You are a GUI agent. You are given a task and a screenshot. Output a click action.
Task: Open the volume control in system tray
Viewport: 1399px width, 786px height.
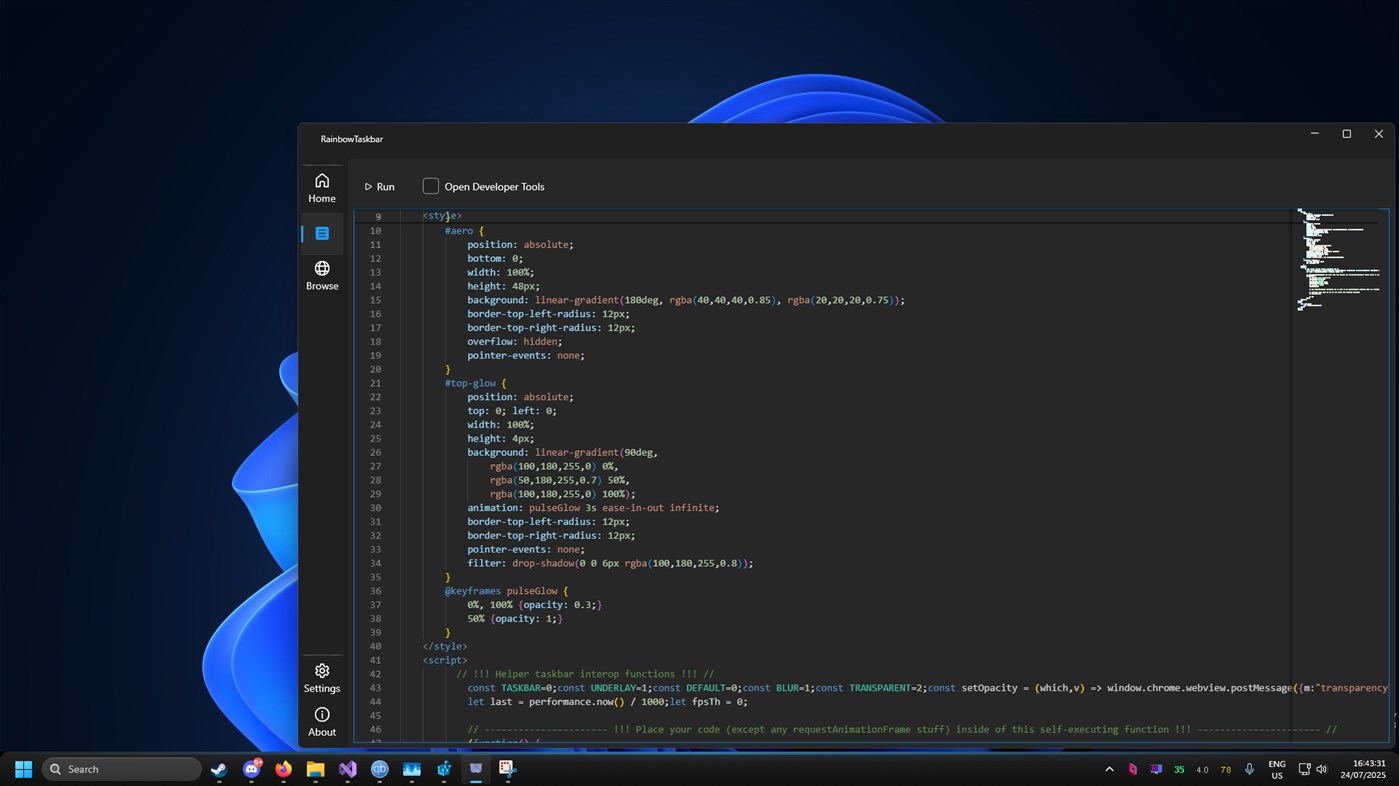coord(1320,769)
